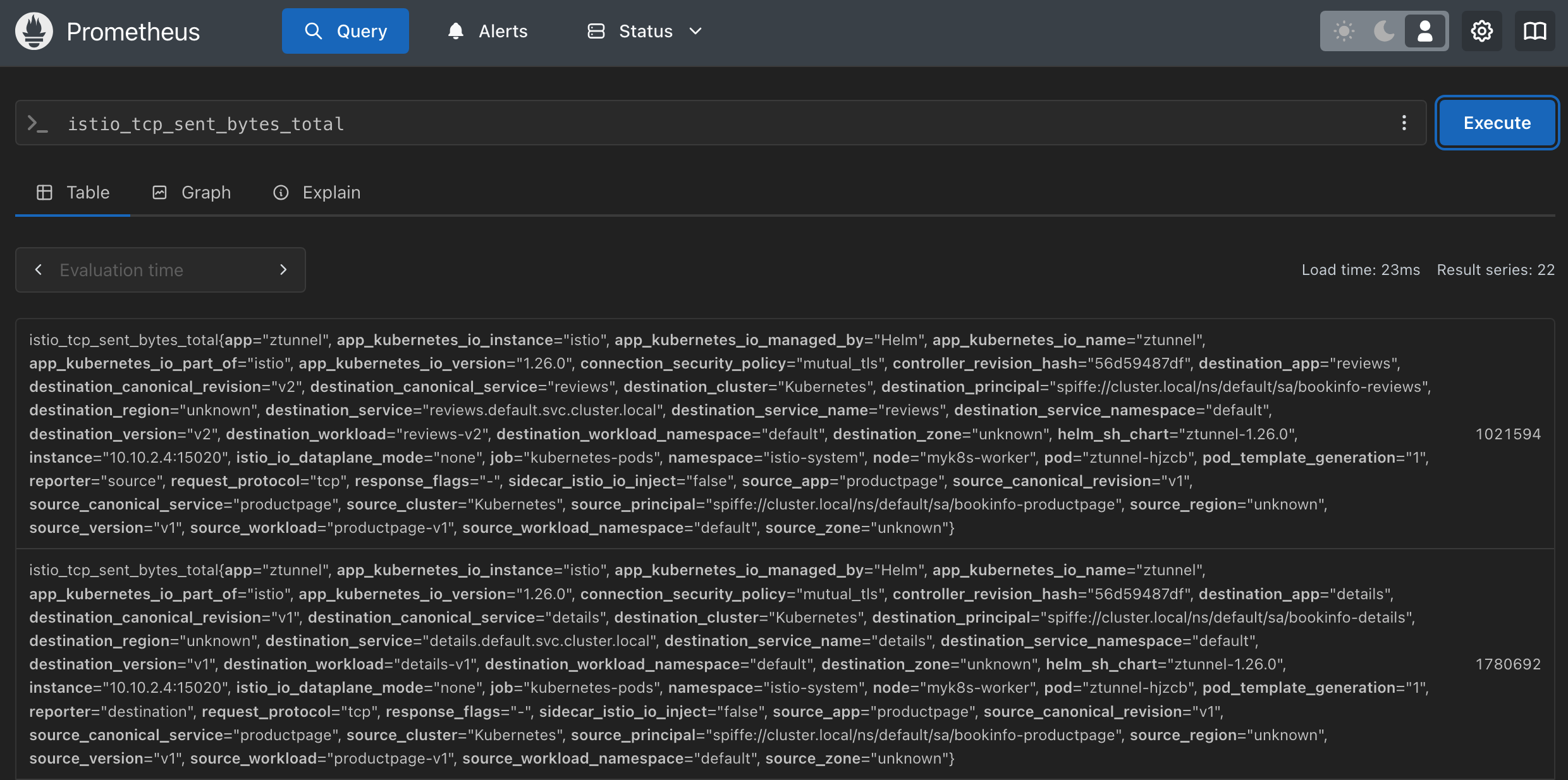
Task: Click the Result series: 22 text
Action: [1495, 270]
